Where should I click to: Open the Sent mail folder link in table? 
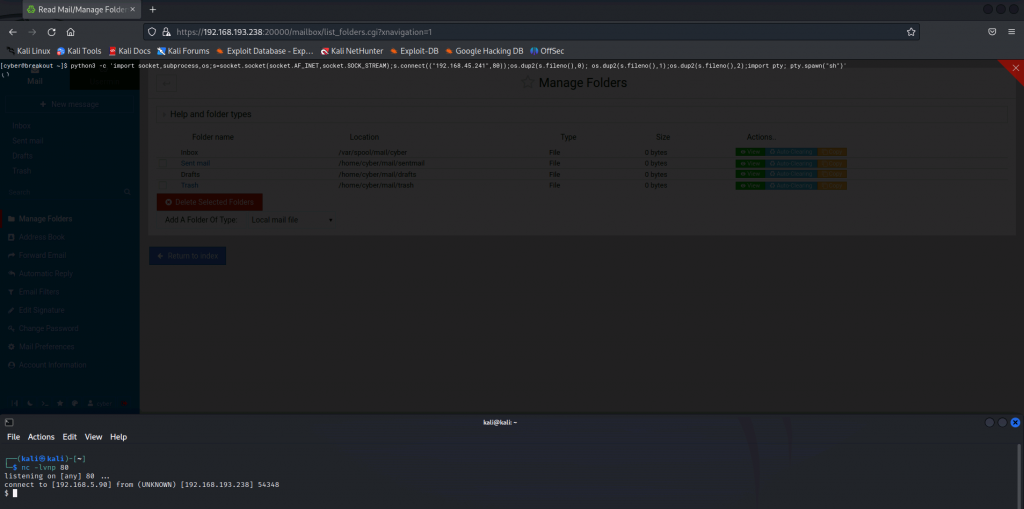[195, 163]
